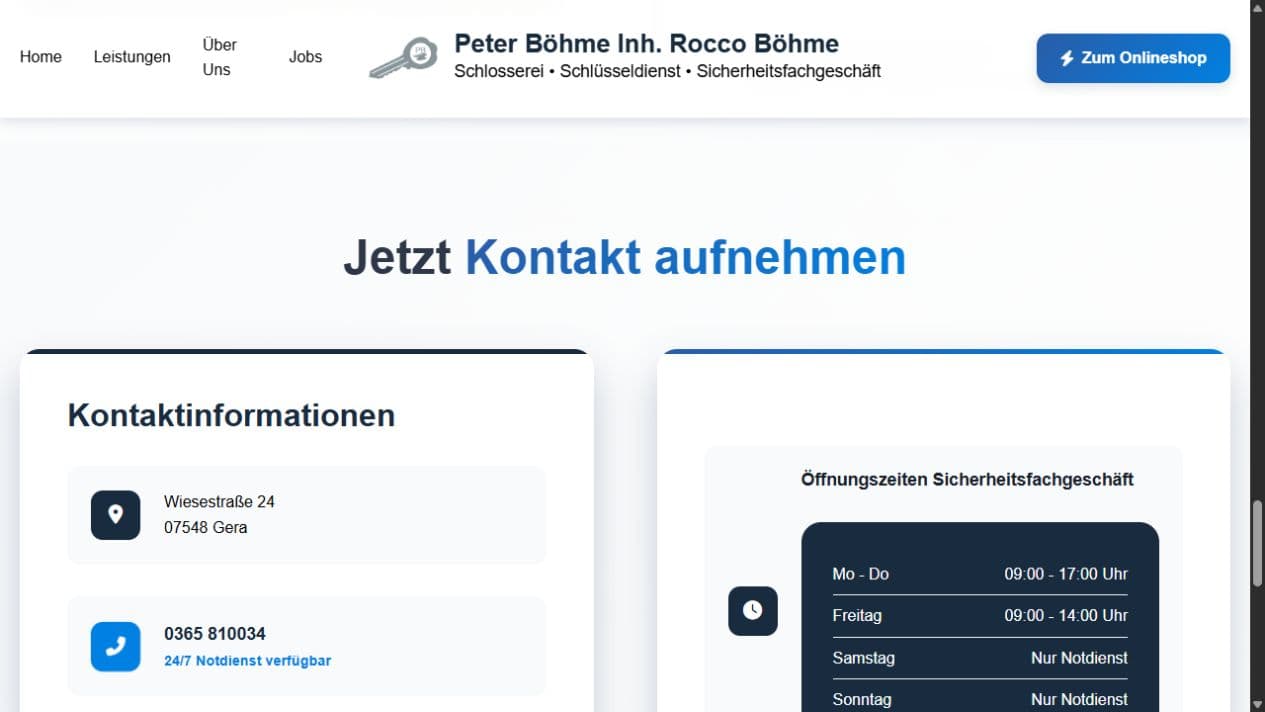Screen dimensions: 1265x712
Task: Click the Peter Böhme Inh. Rocco Böhme title
Action: click(646, 43)
